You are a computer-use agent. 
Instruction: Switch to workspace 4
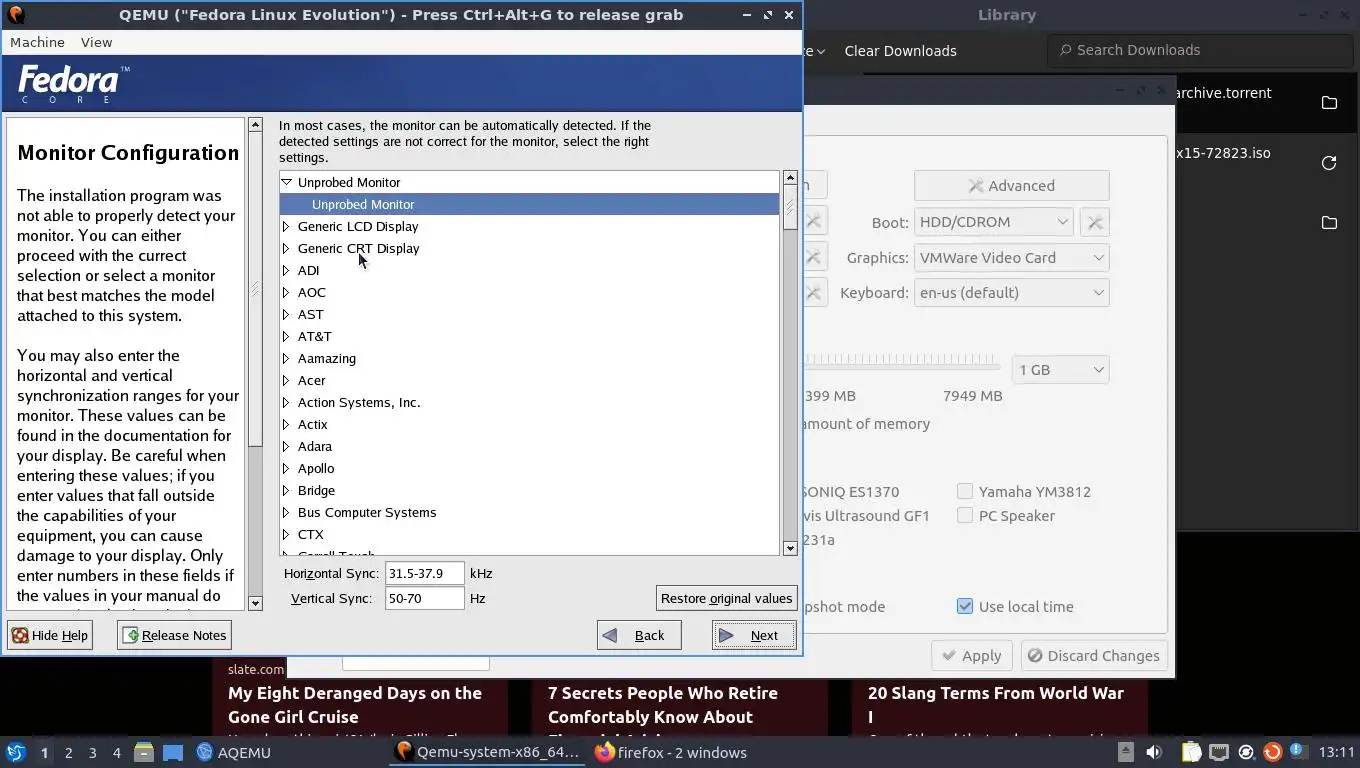coord(116,753)
